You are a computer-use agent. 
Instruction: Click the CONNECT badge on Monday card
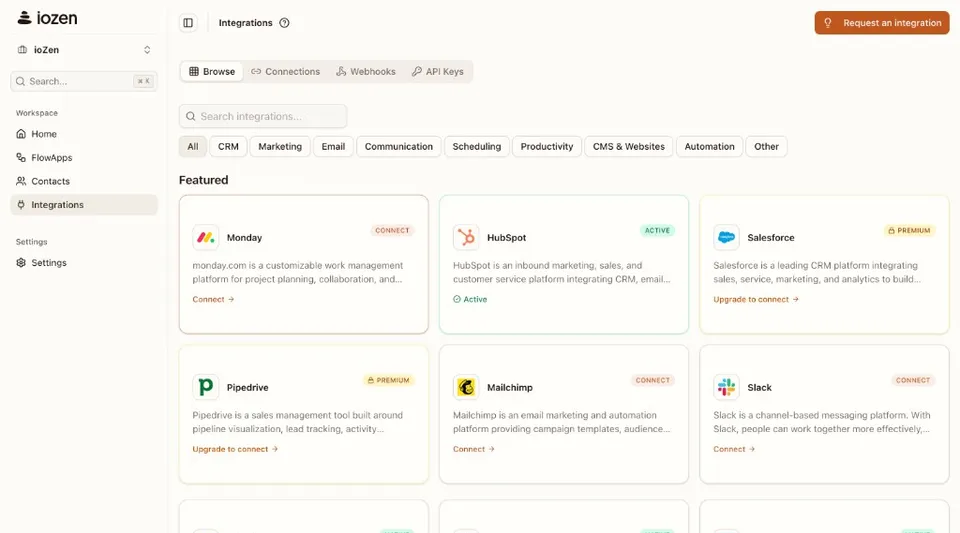[392, 231]
